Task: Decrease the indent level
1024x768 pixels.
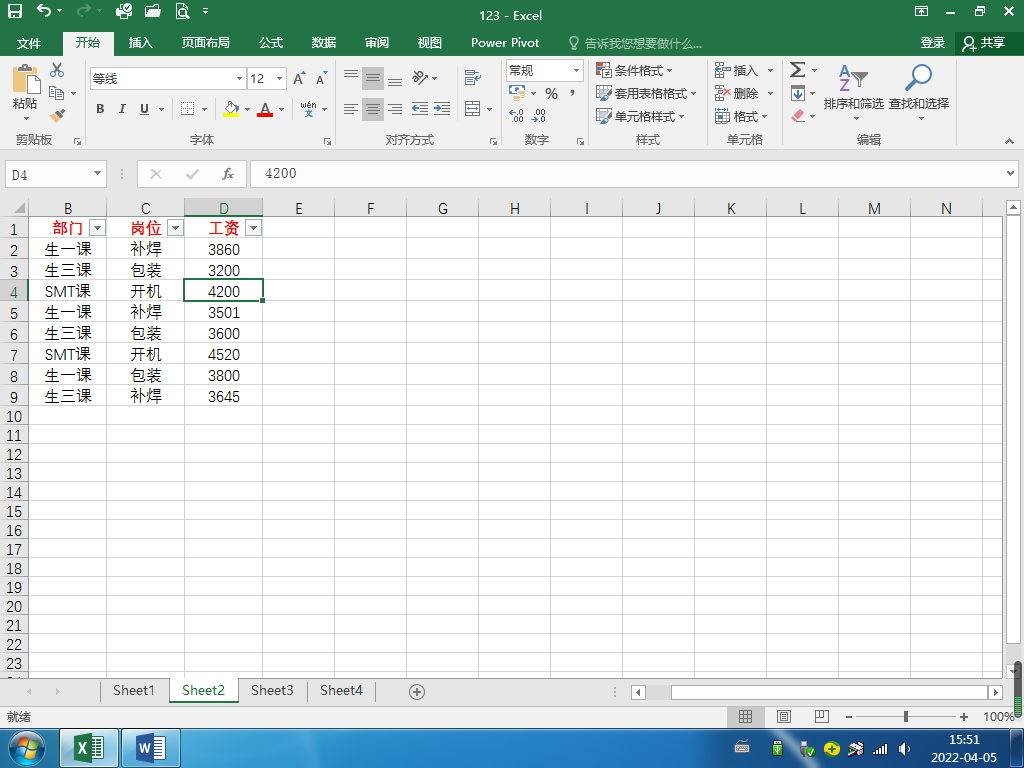Action: point(420,109)
